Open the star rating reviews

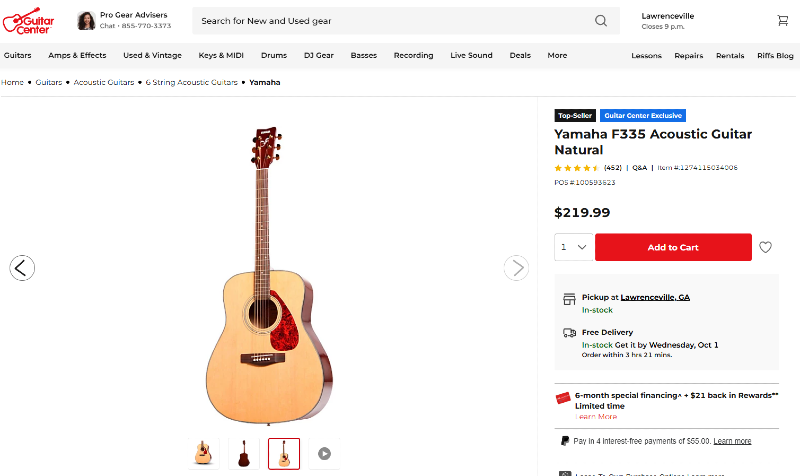(577, 168)
